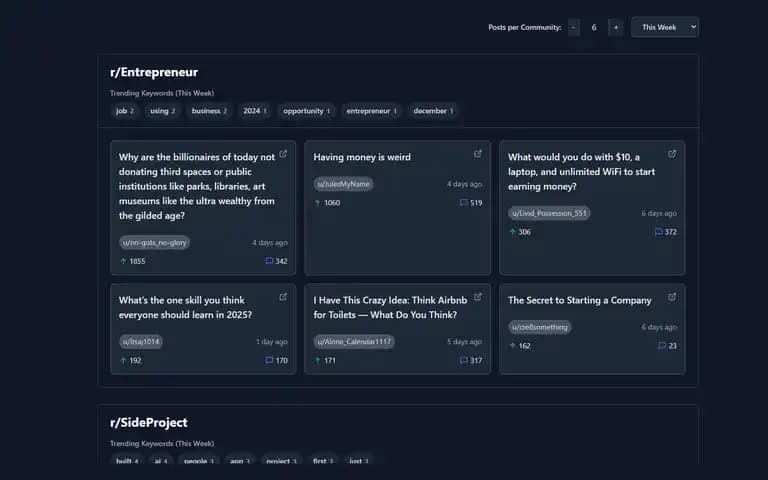Open external link on 'Having money is weird'
Screen dimensions: 768x480
click(x=478, y=154)
